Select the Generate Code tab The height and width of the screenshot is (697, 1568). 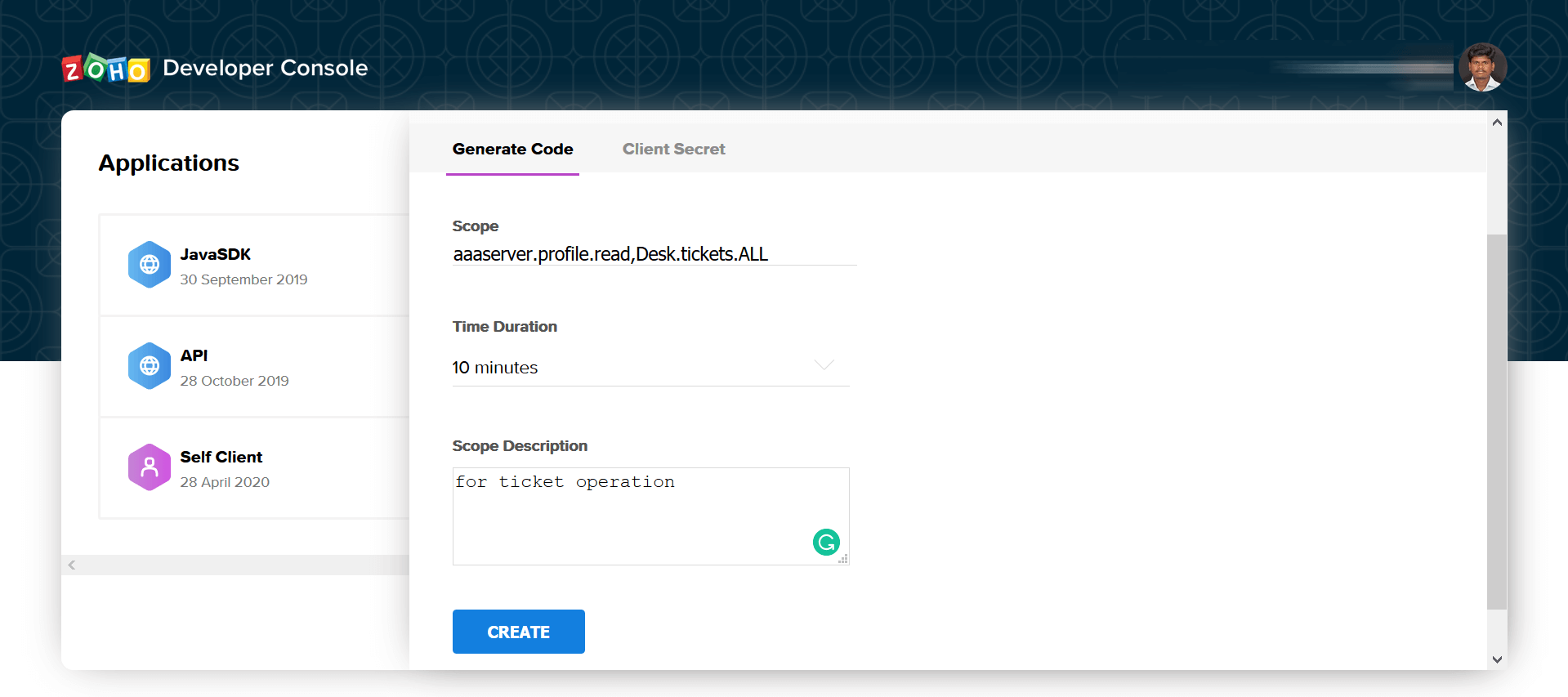pyautogui.click(x=512, y=150)
